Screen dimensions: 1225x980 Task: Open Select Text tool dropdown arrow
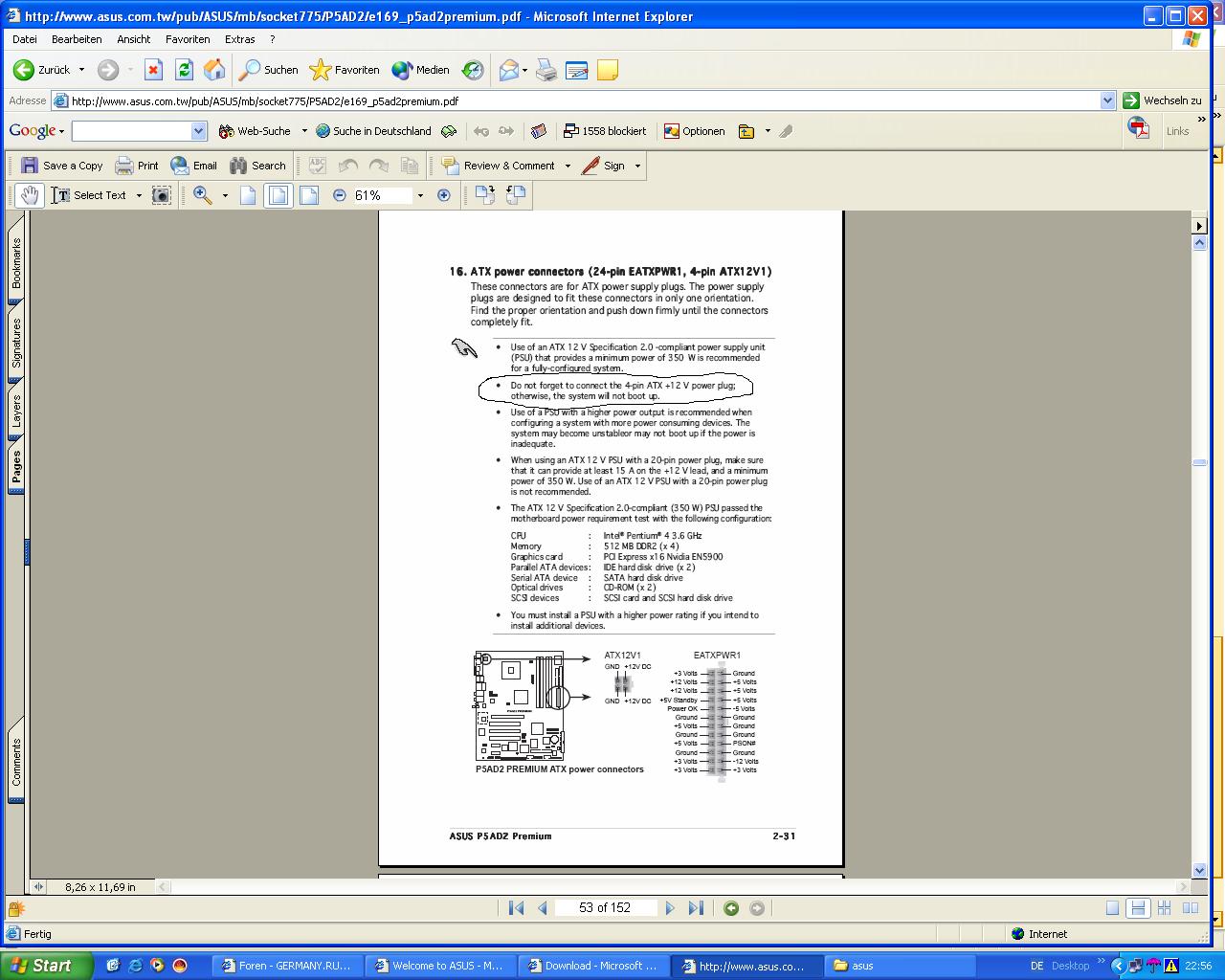pos(139,195)
